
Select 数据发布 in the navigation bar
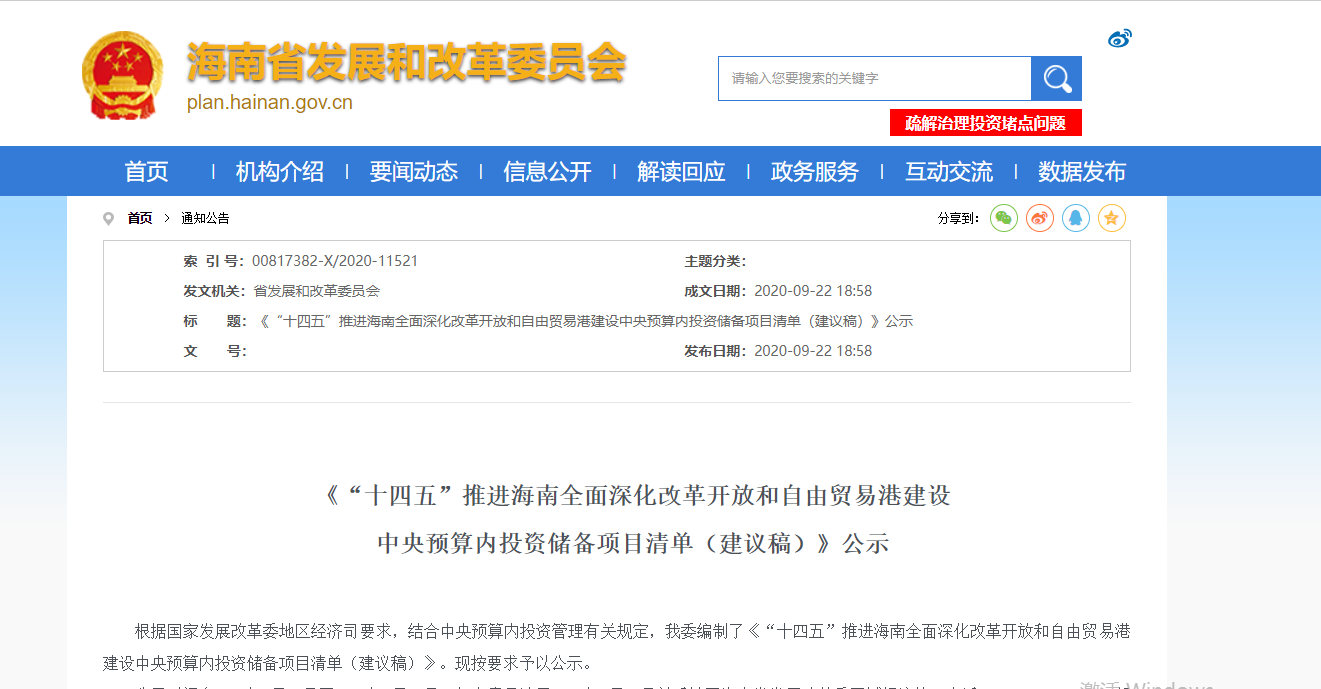[x=1082, y=172]
